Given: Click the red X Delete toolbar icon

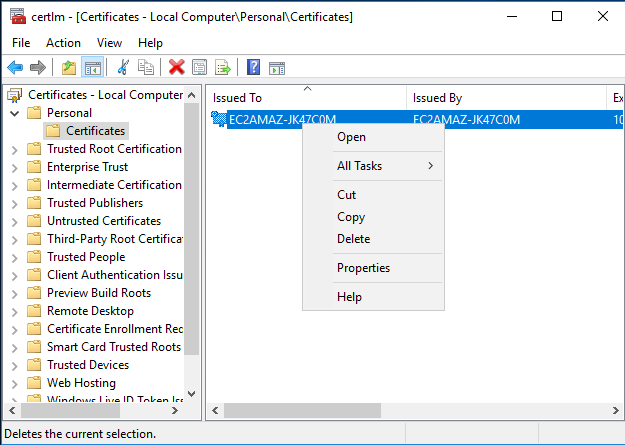Looking at the screenshot, I should click(177, 67).
